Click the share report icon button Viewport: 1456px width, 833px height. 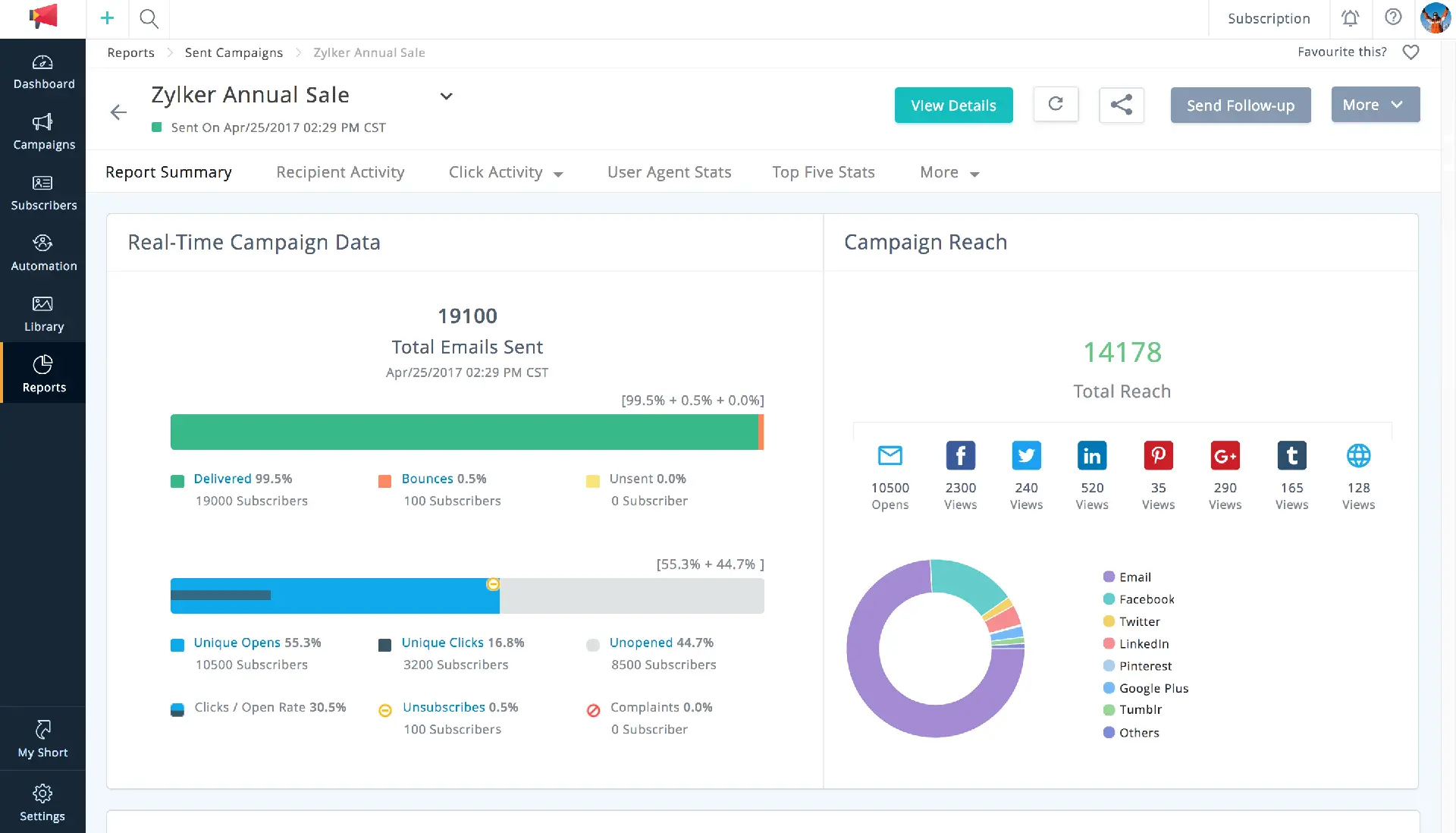pyautogui.click(x=1122, y=105)
